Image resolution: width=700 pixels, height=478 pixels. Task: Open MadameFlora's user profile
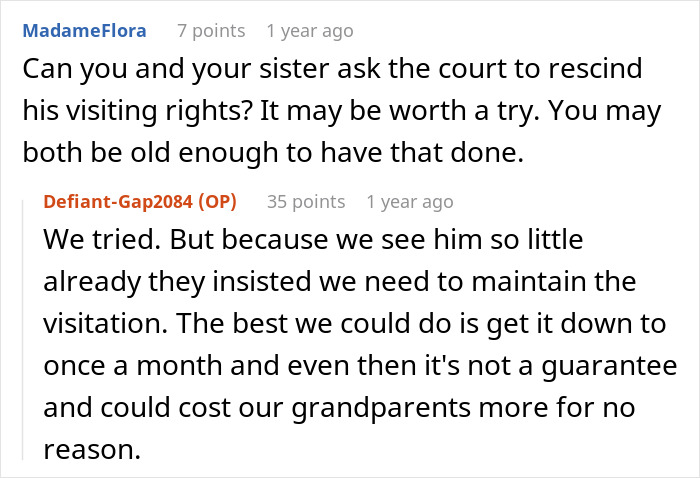(84, 31)
